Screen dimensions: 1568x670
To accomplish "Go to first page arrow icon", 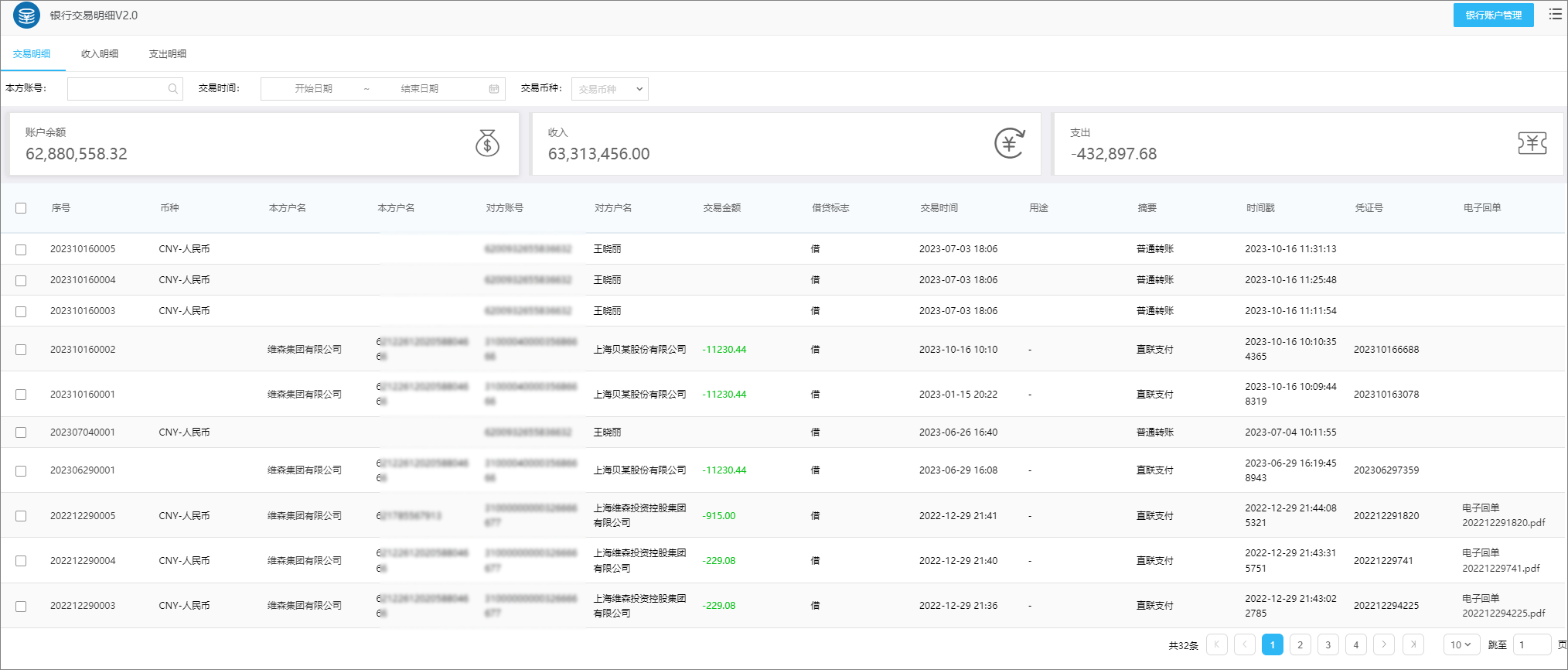I will click(x=1217, y=644).
